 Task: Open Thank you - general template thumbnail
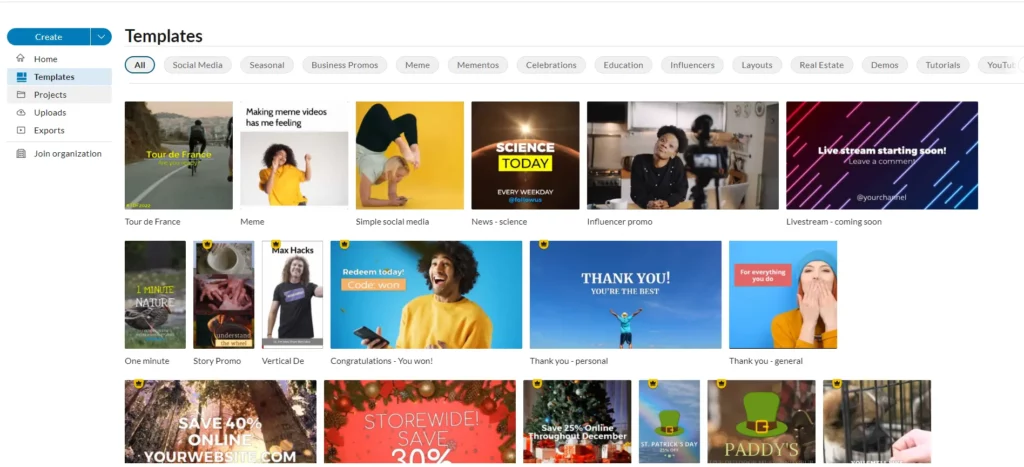[x=783, y=295]
